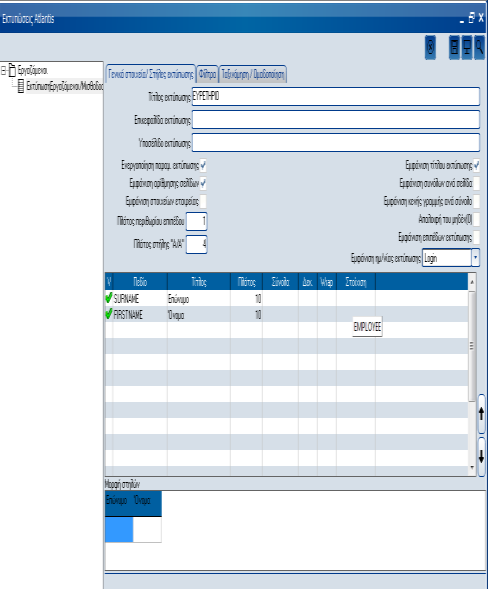Collapse the Εργαζόμενοι tree node
Screen dimensions: 488x589
pyautogui.click(x=3, y=70)
